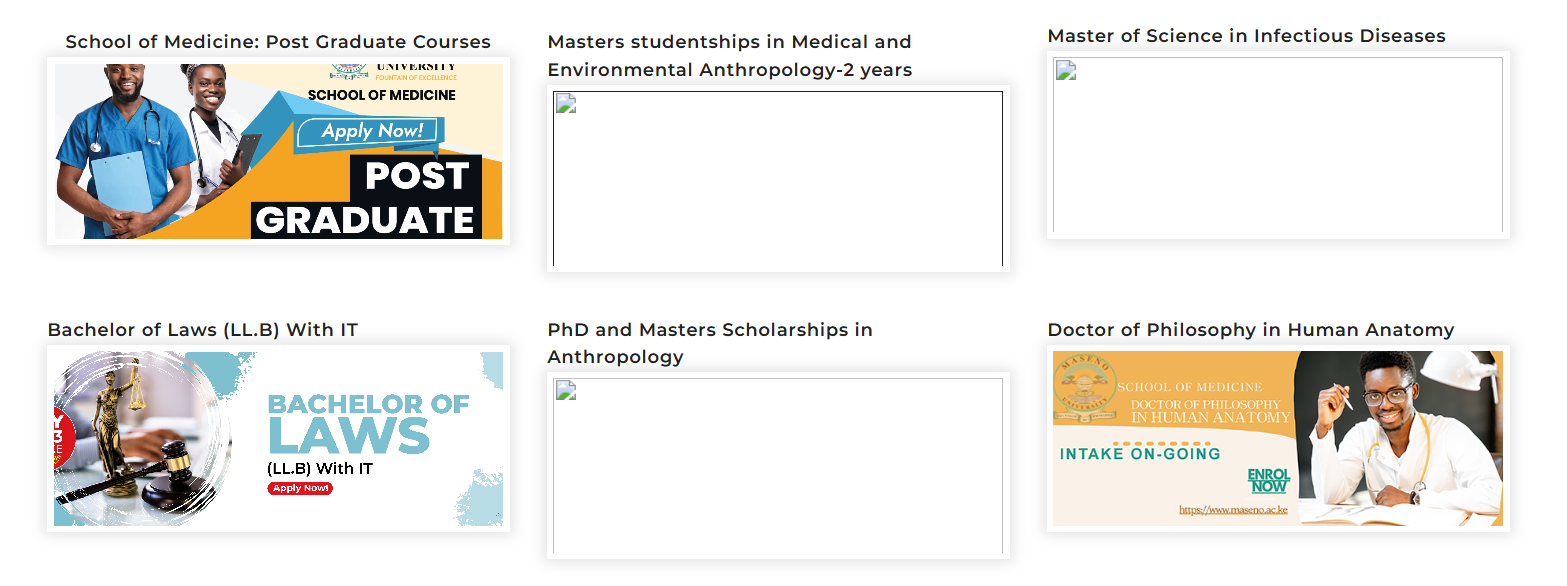Click the university logo in Post Graduate banner
1567x586 pixels.
click(349, 70)
